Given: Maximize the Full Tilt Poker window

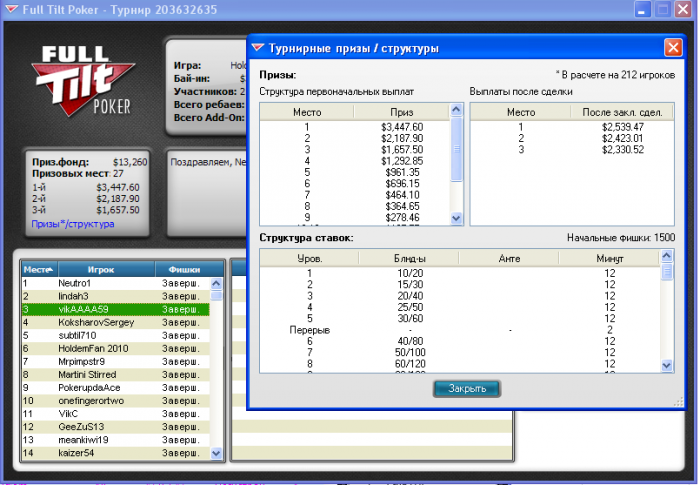Looking at the screenshot, I should (x=662, y=9).
